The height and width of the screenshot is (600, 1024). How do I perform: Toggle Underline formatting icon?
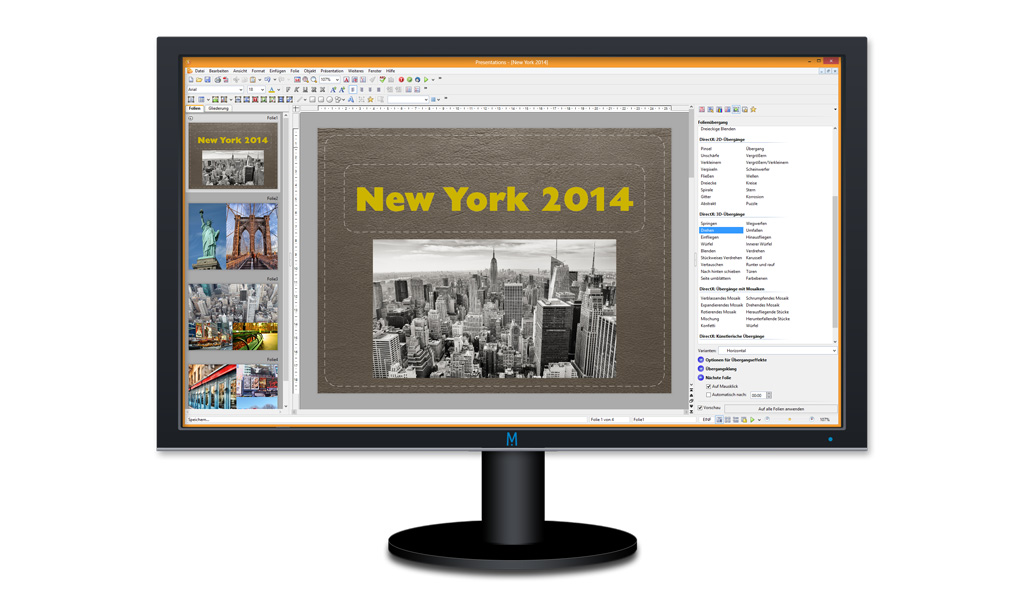[x=305, y=89]
